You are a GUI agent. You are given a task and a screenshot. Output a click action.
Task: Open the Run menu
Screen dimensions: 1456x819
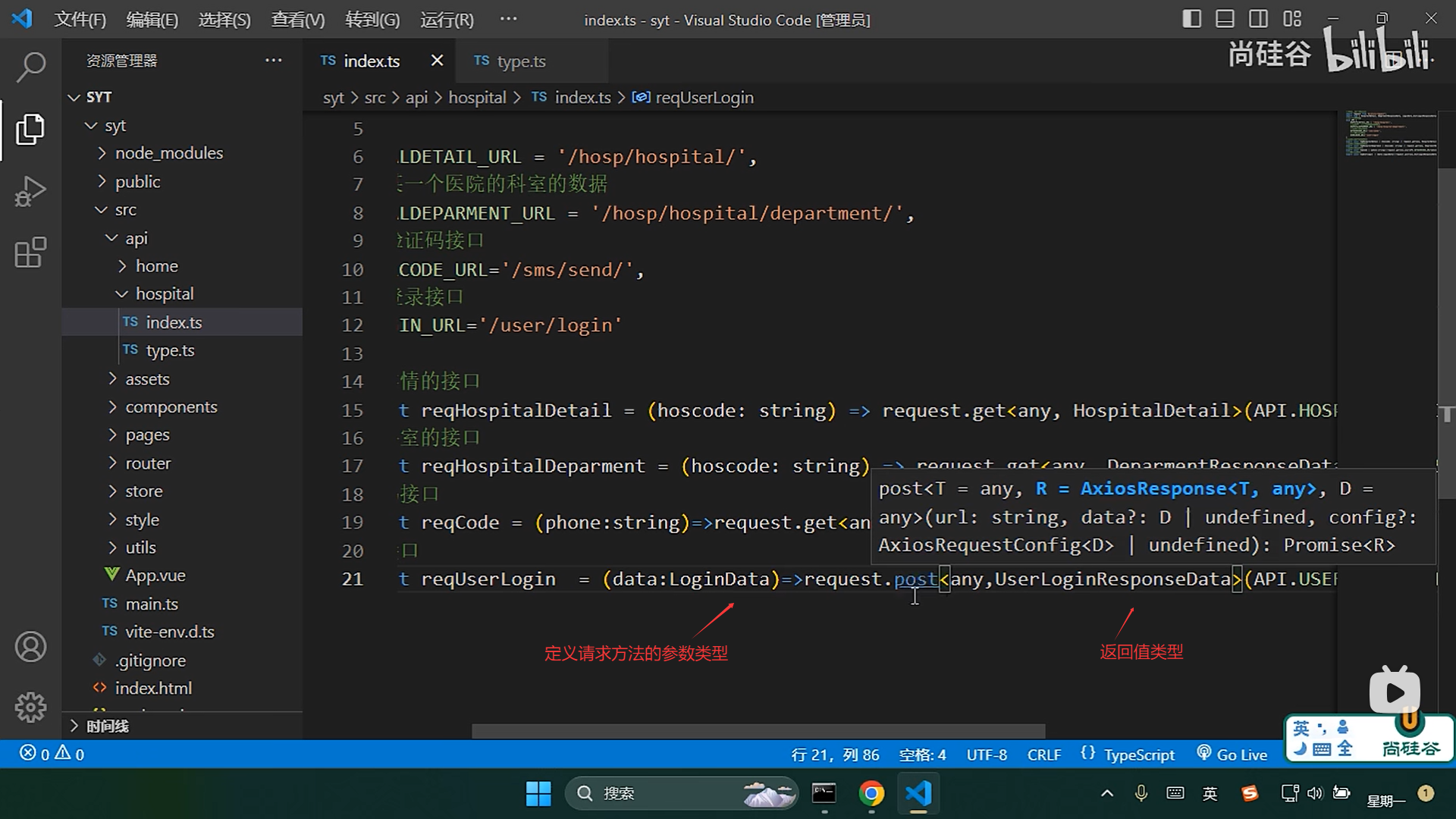point(447,20)
